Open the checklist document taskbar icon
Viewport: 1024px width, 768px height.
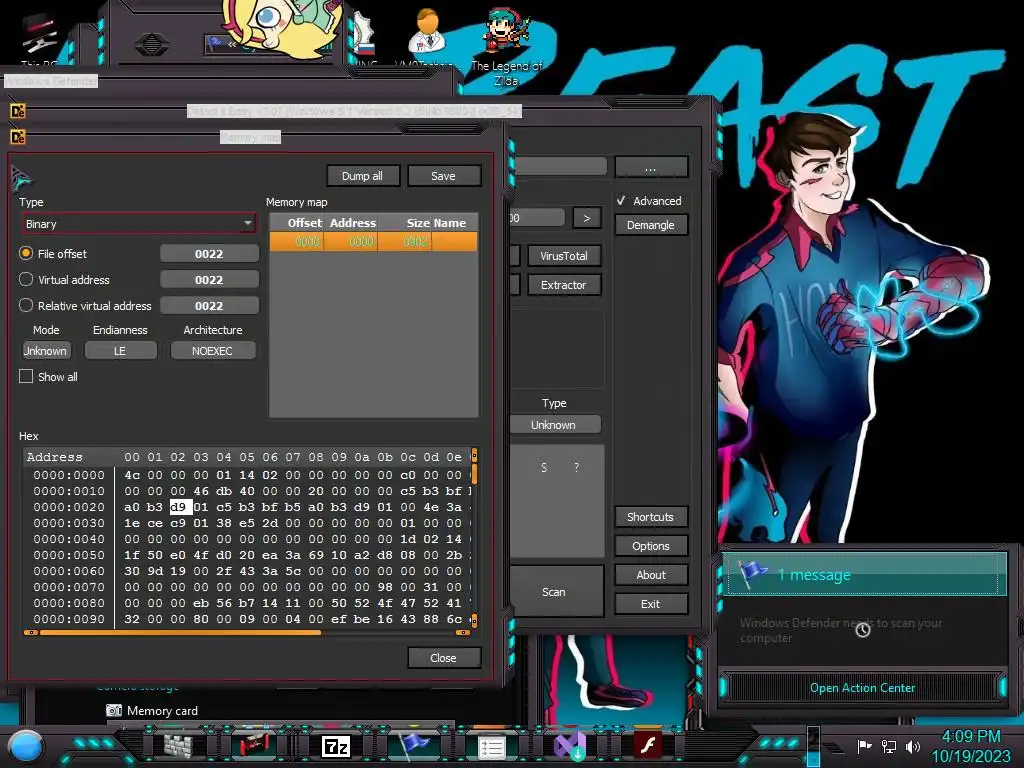pyautogui.click(x=491, y=747)
